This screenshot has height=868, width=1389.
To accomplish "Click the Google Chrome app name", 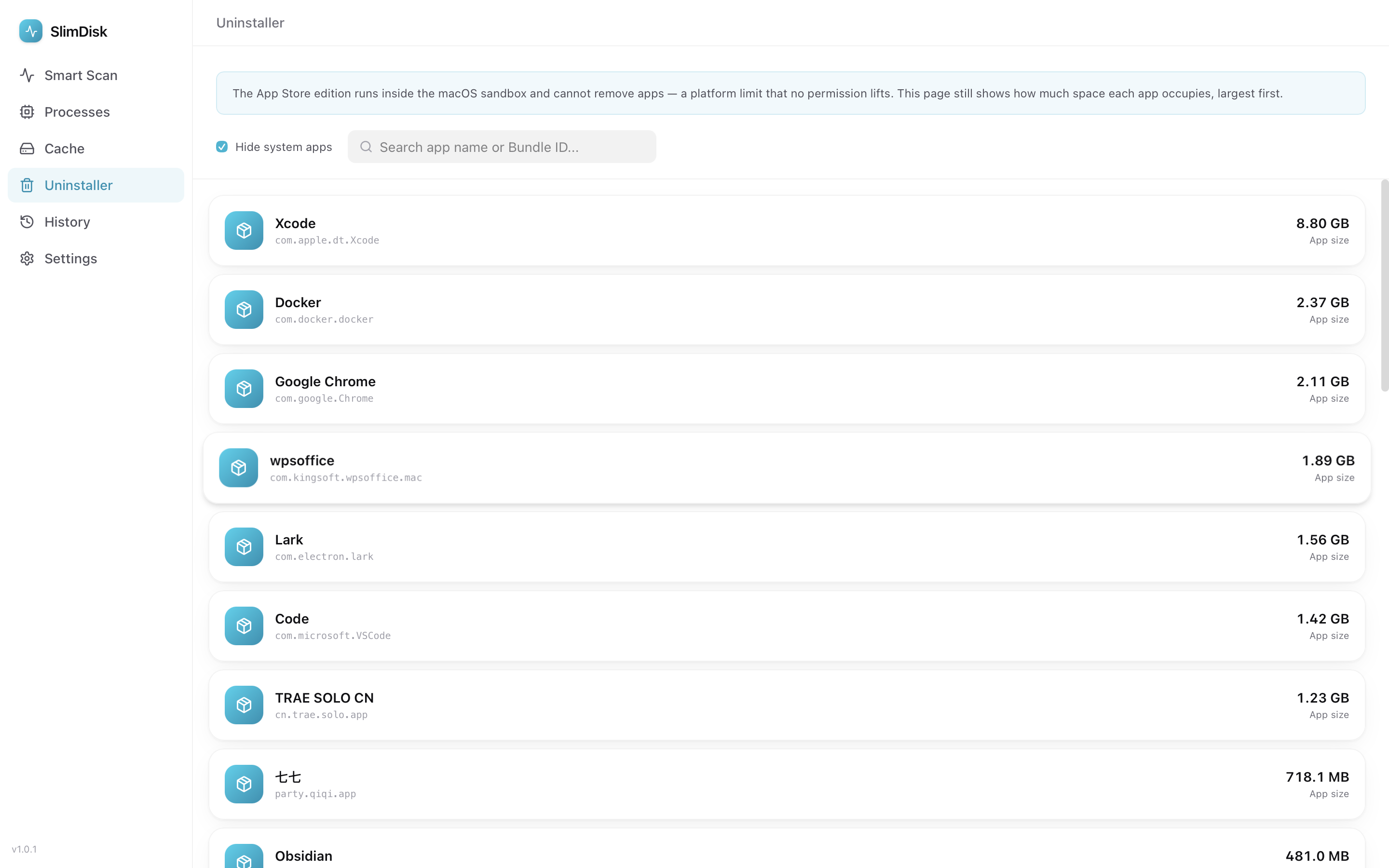I will 325,382.
